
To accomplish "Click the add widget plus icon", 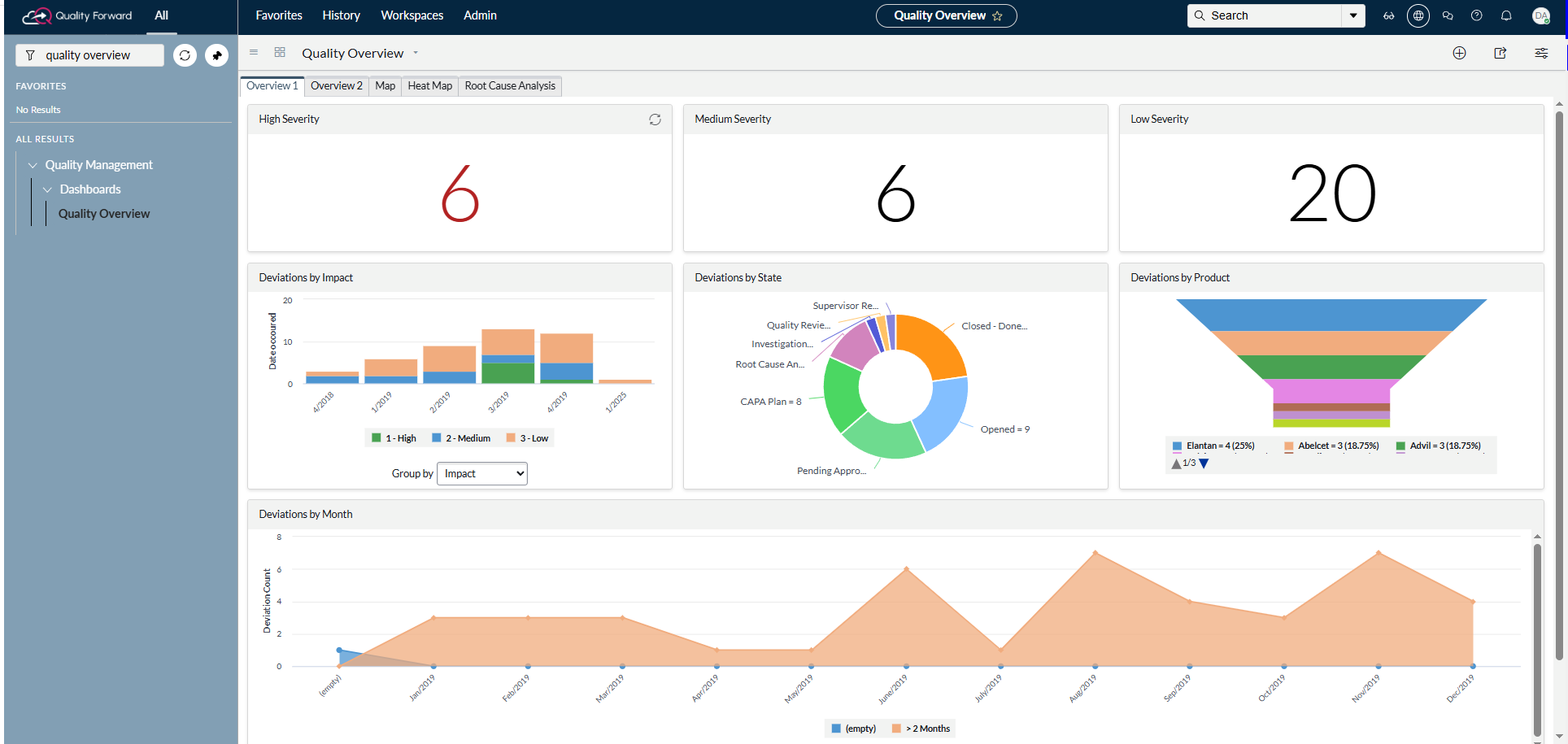I will (x=1459, y=53).
